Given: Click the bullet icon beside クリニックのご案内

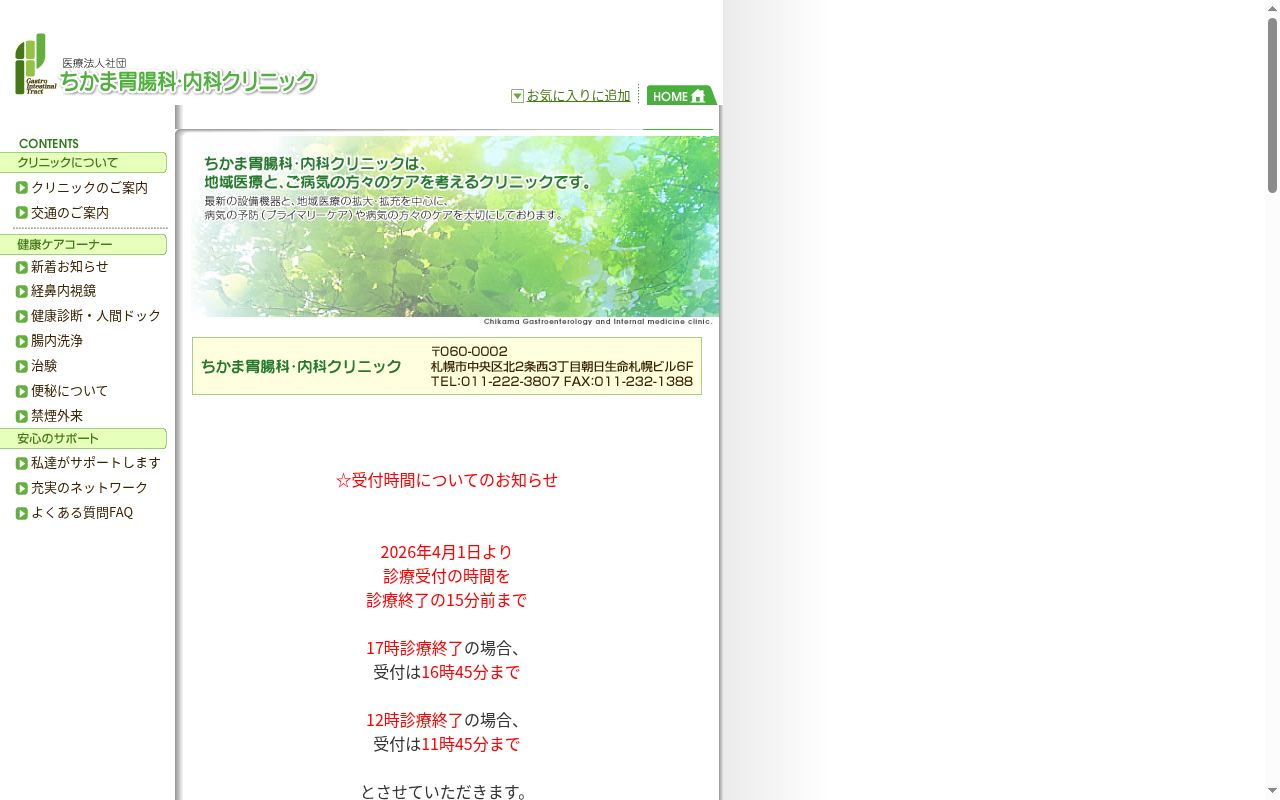Looking at the screenshot, I should (x=22, y=188).
